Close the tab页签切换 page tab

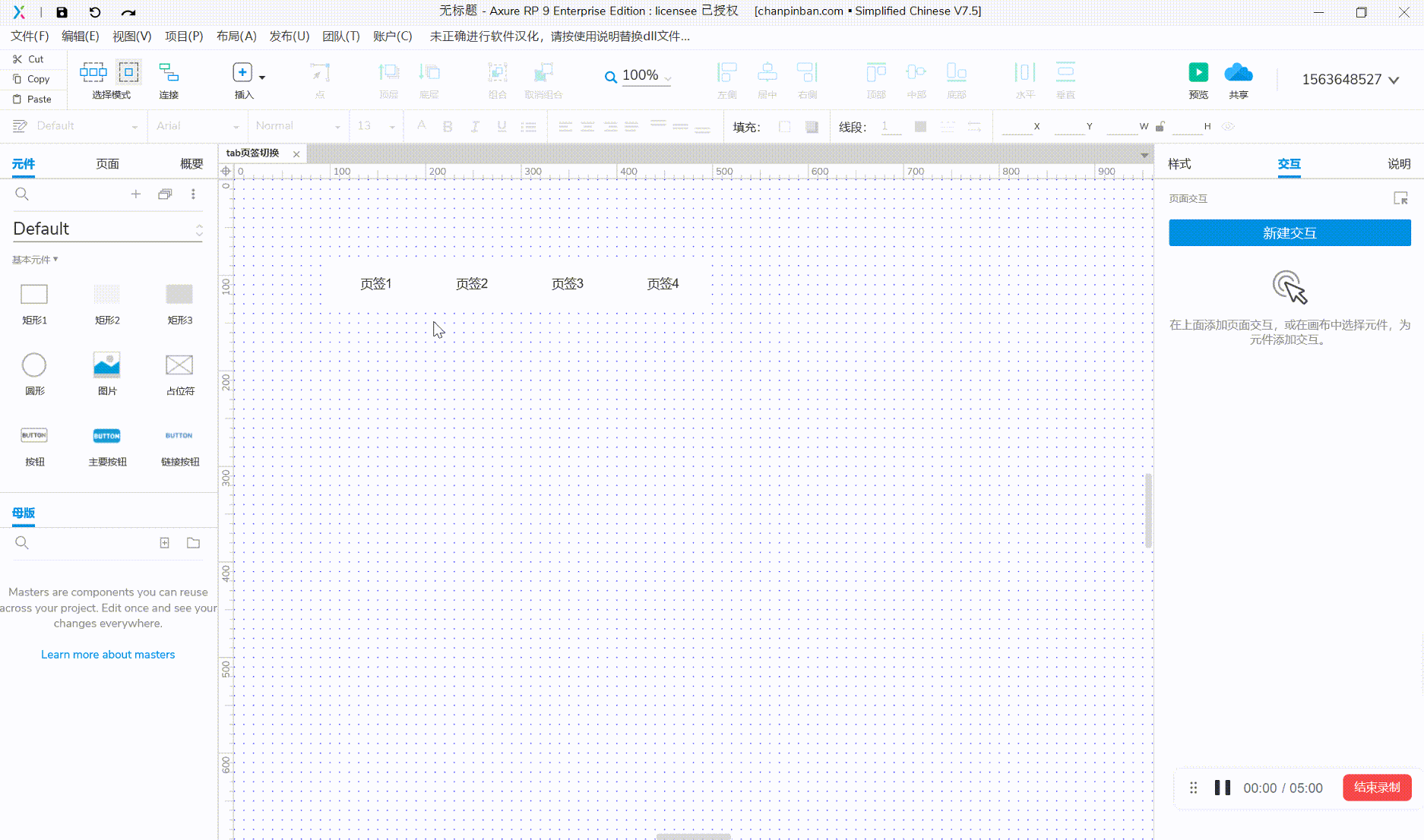coord(296,154)
